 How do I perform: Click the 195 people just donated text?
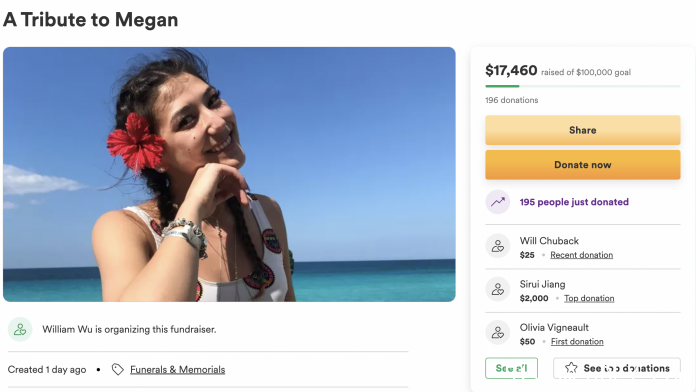[574, 202]
